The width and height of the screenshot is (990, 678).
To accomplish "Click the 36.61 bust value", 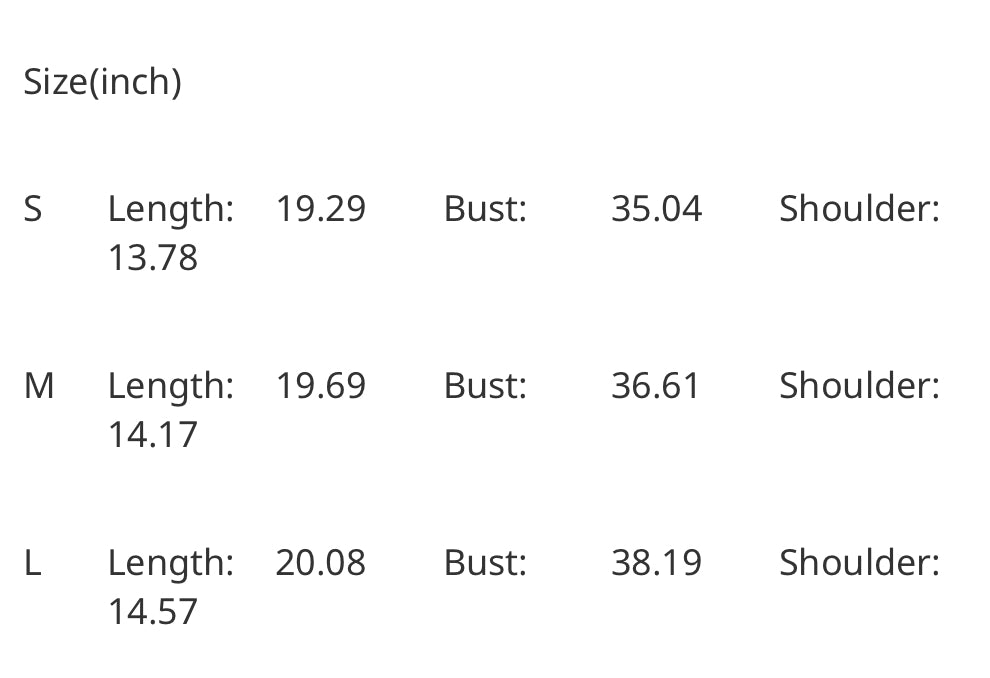I will point(656,386).
